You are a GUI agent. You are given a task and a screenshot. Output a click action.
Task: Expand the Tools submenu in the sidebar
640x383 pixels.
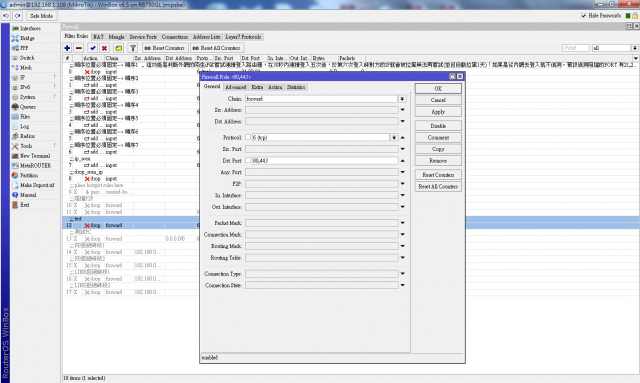pos(55,146)
